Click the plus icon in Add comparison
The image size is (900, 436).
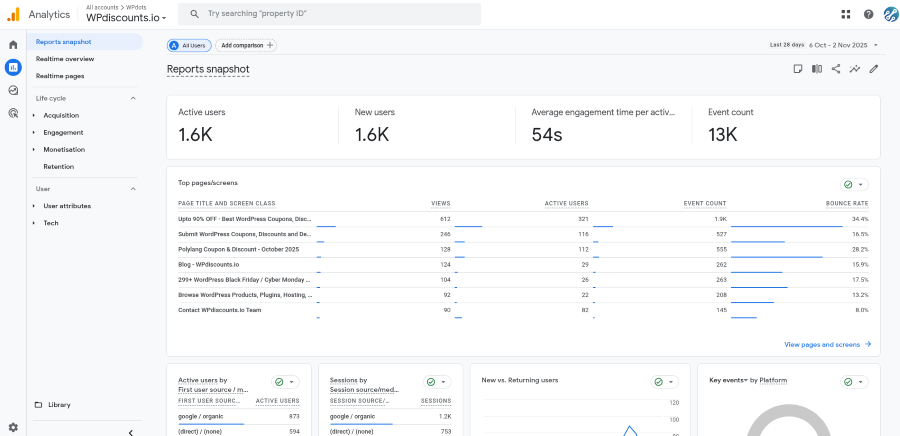coord(270,45)
